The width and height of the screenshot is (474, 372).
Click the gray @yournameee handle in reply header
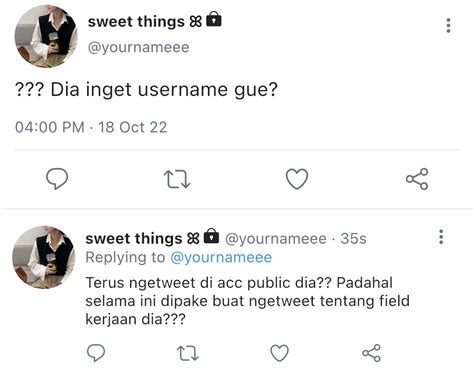tap(276, 239)
